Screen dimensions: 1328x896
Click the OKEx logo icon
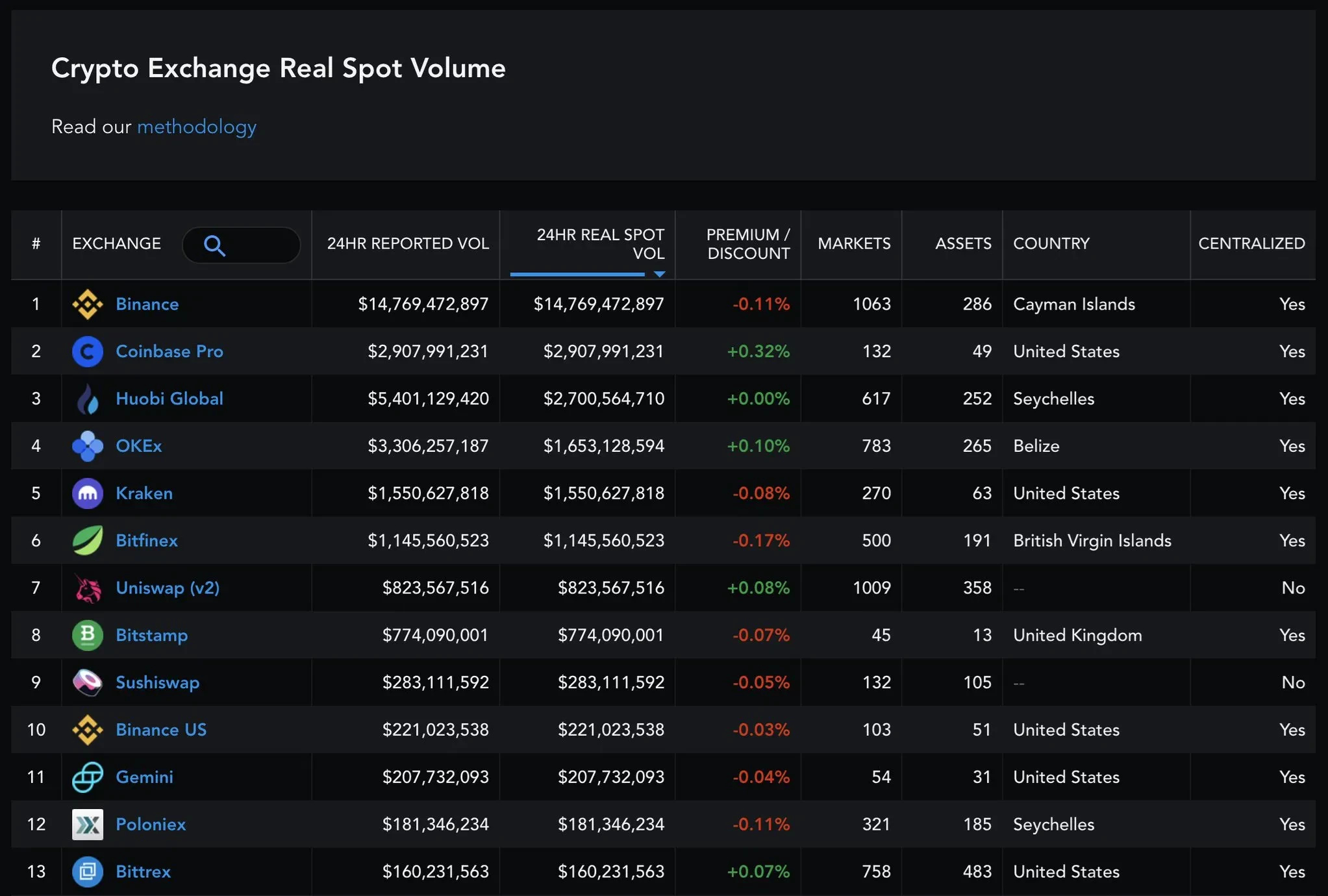(88, 446)
